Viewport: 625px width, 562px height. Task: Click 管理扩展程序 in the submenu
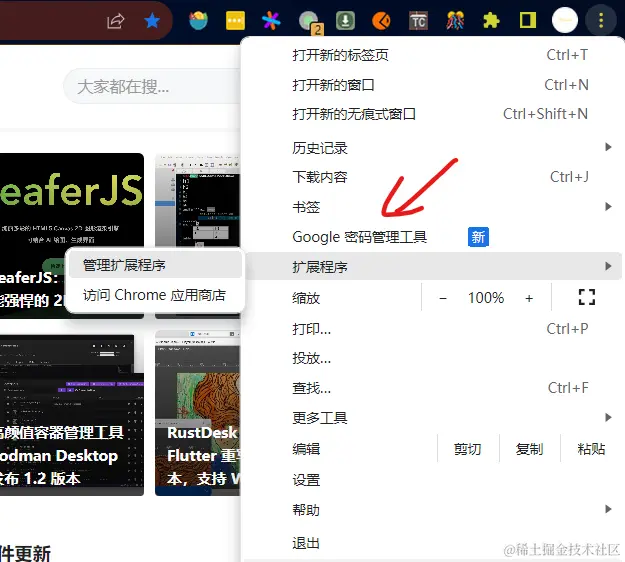(x=155, y=265)
